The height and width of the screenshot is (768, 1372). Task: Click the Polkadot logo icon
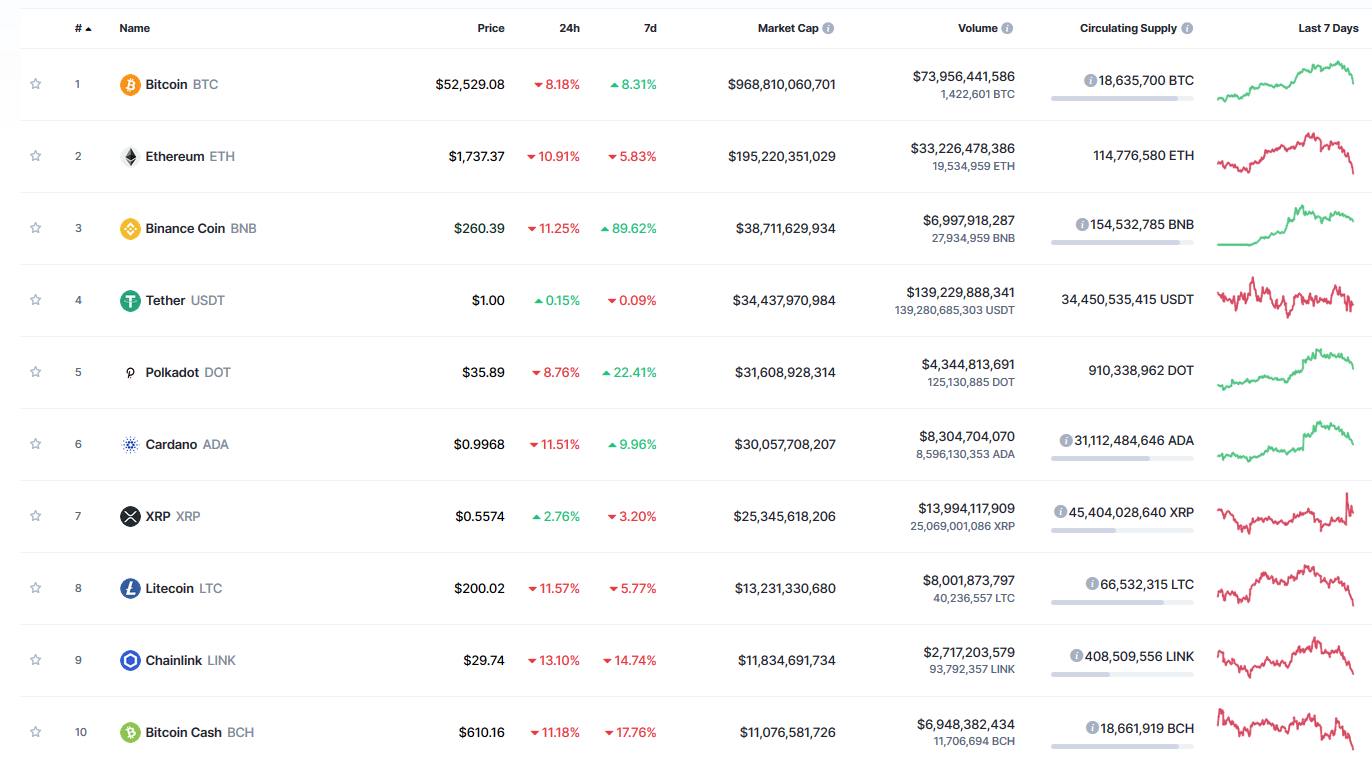tap(130, 373)
